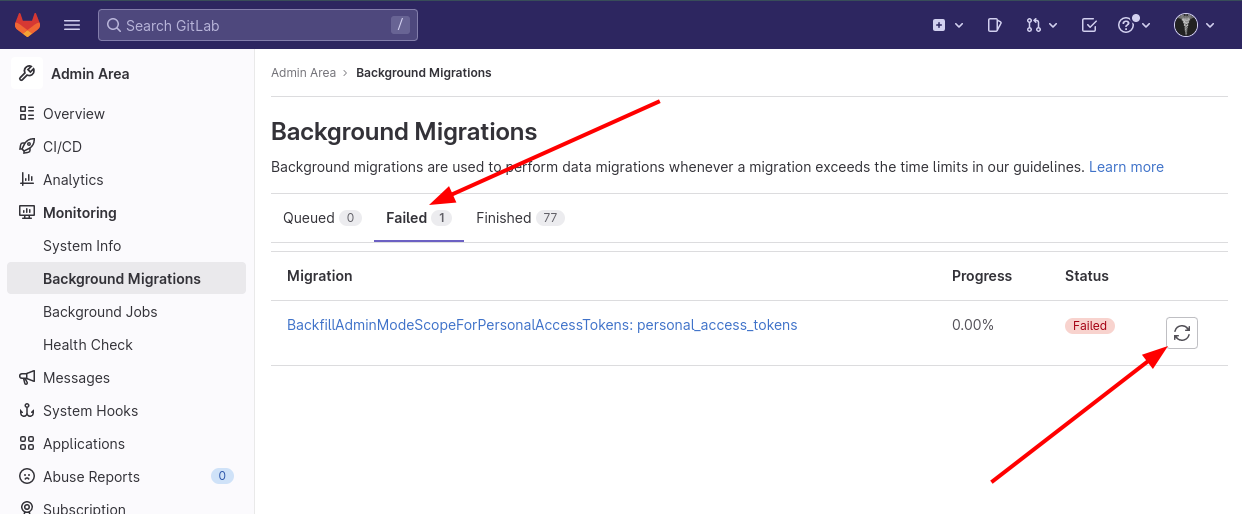Click the Admin Area wrench icon
Viewport: 1242px width, 514px height.
coord(27,73)
